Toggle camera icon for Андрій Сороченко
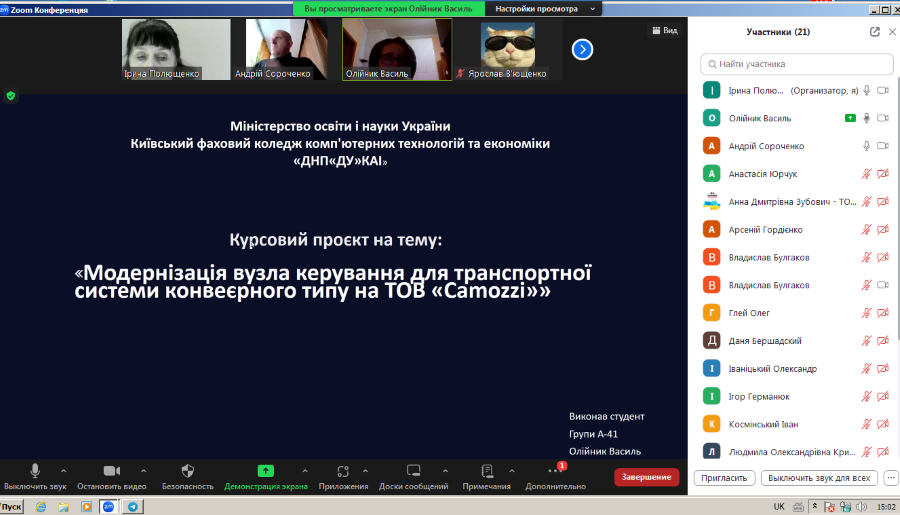Image resolution: width=900 pixels, height=515 pixels. click(883, 146)
